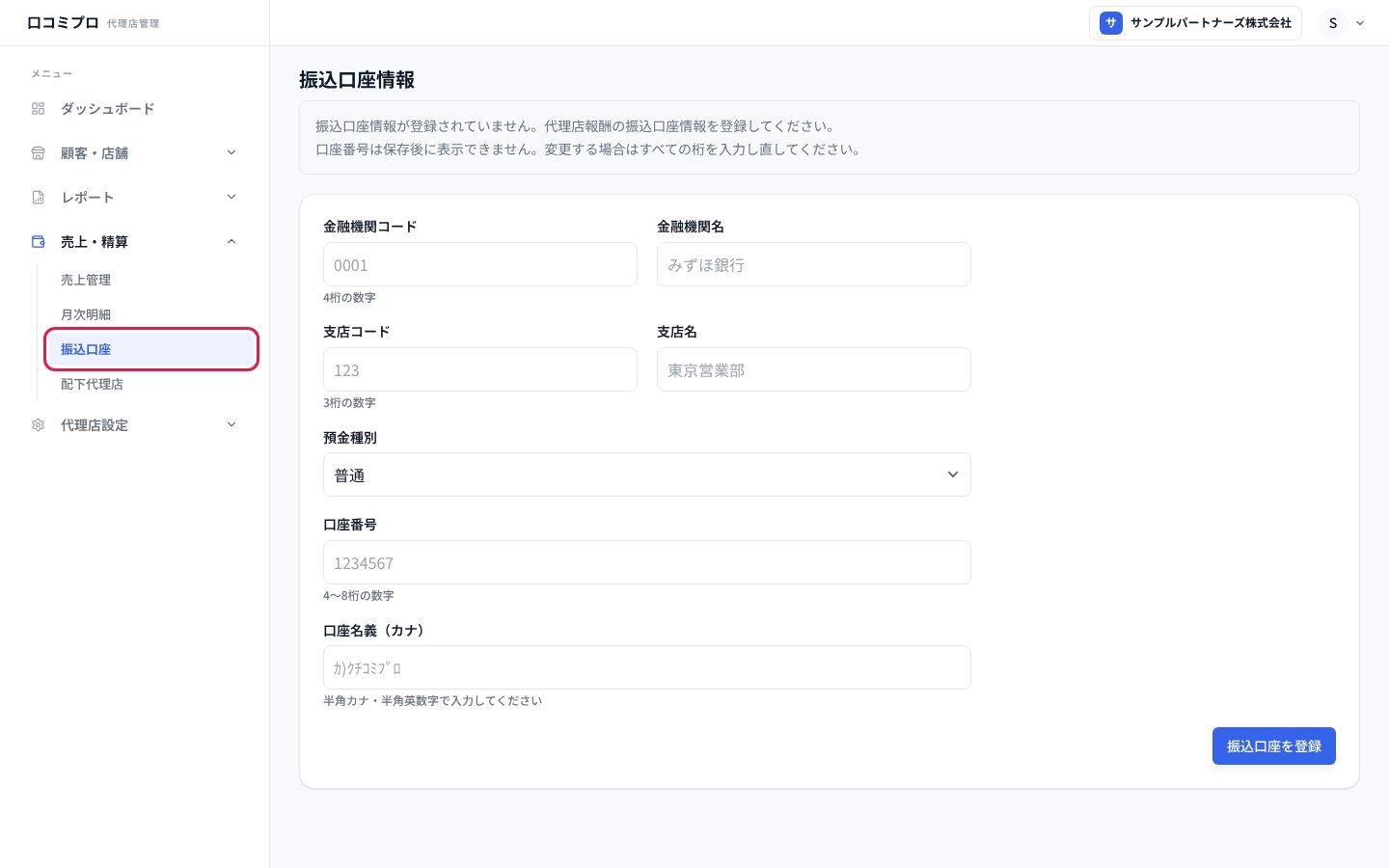This screenshot has width=1389, height=868.
Task: Click the サンプルパートナーズ株式会社 company selector
Action: tap(1195, 23)
